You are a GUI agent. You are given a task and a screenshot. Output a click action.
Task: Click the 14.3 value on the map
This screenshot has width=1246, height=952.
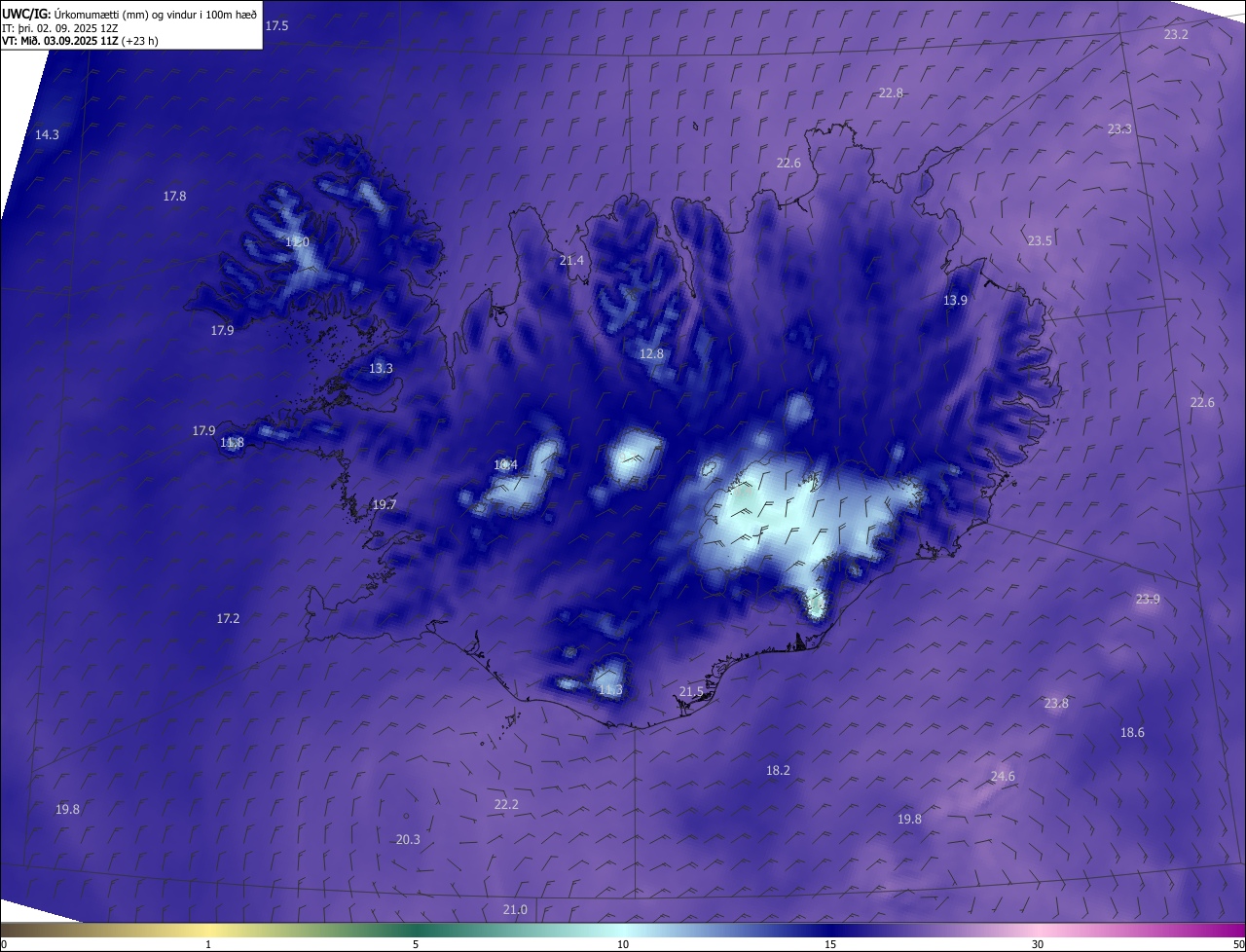[47, 134]
